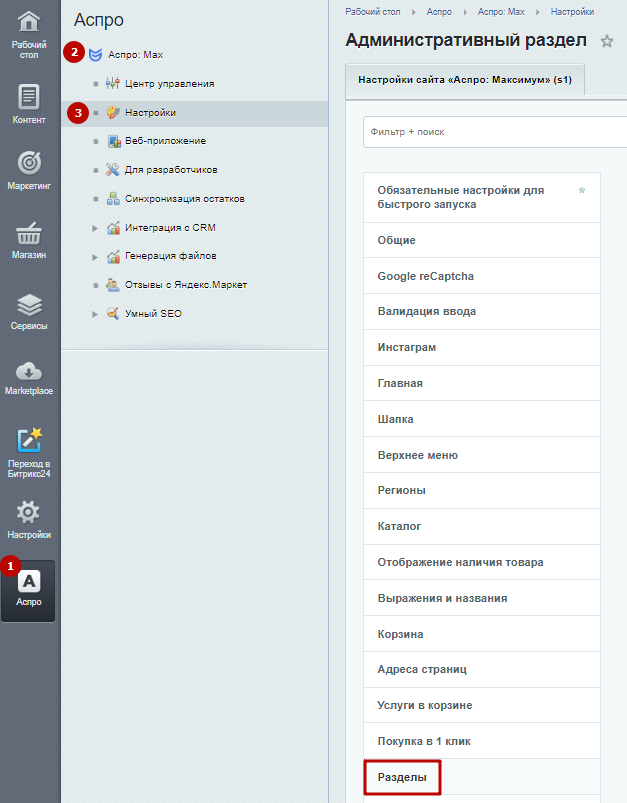Screen dimensions: 627x803
Task: Click the Генерация файлов chart icon
Action: (x=113, y=256)
